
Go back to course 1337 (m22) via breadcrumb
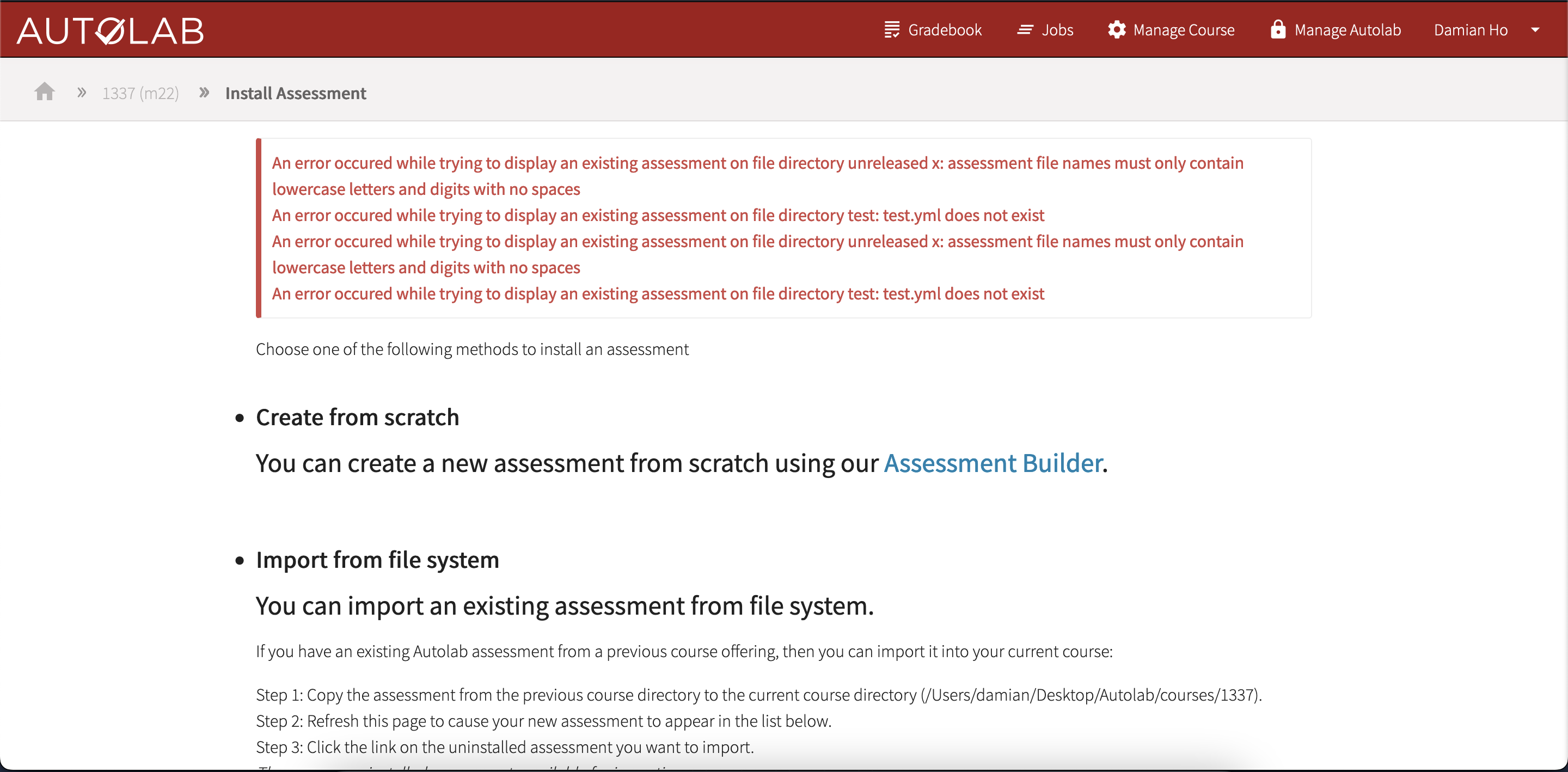point(140,93)
